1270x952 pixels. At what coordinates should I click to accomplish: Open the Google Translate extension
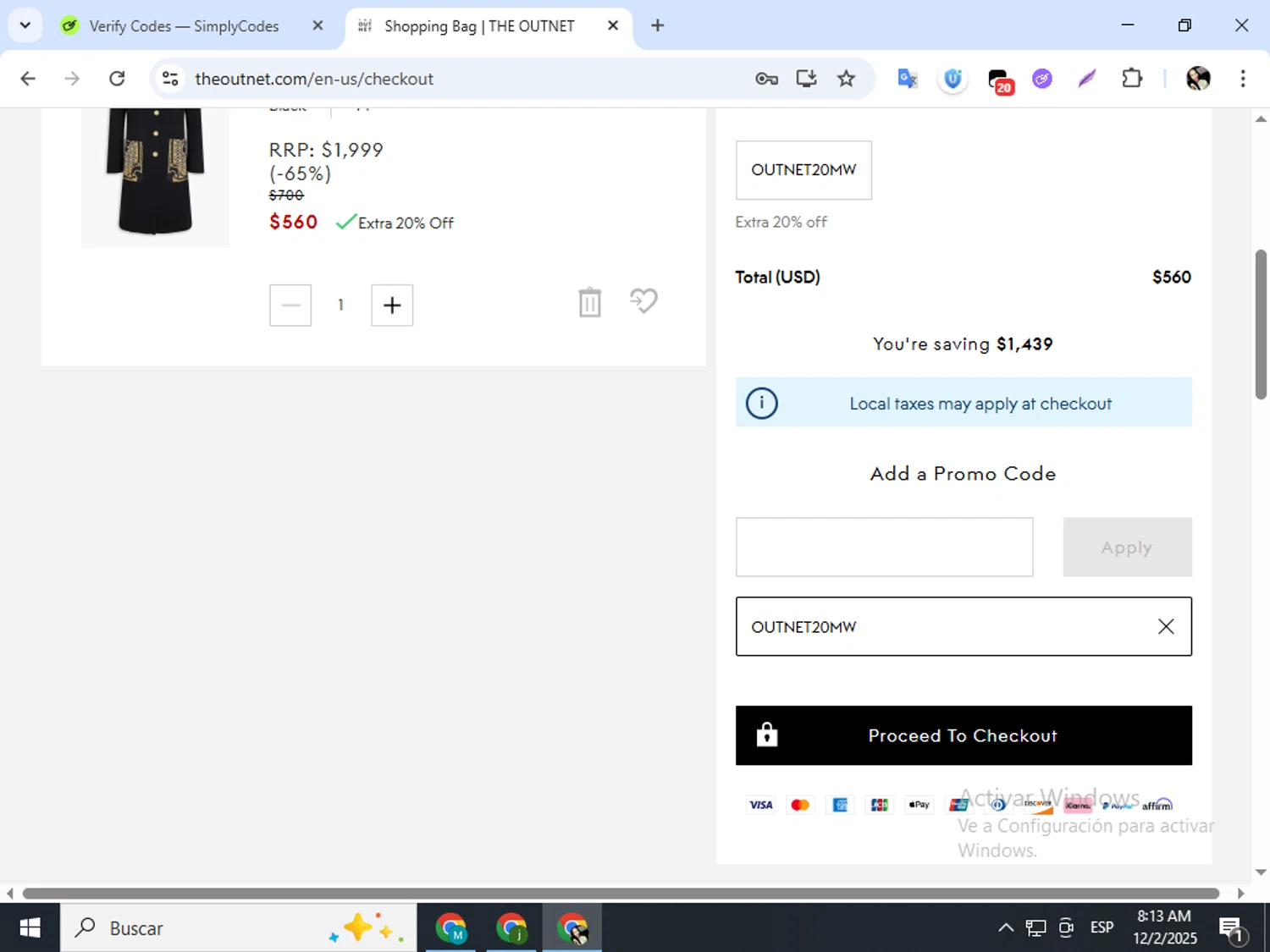pos(908,79)
